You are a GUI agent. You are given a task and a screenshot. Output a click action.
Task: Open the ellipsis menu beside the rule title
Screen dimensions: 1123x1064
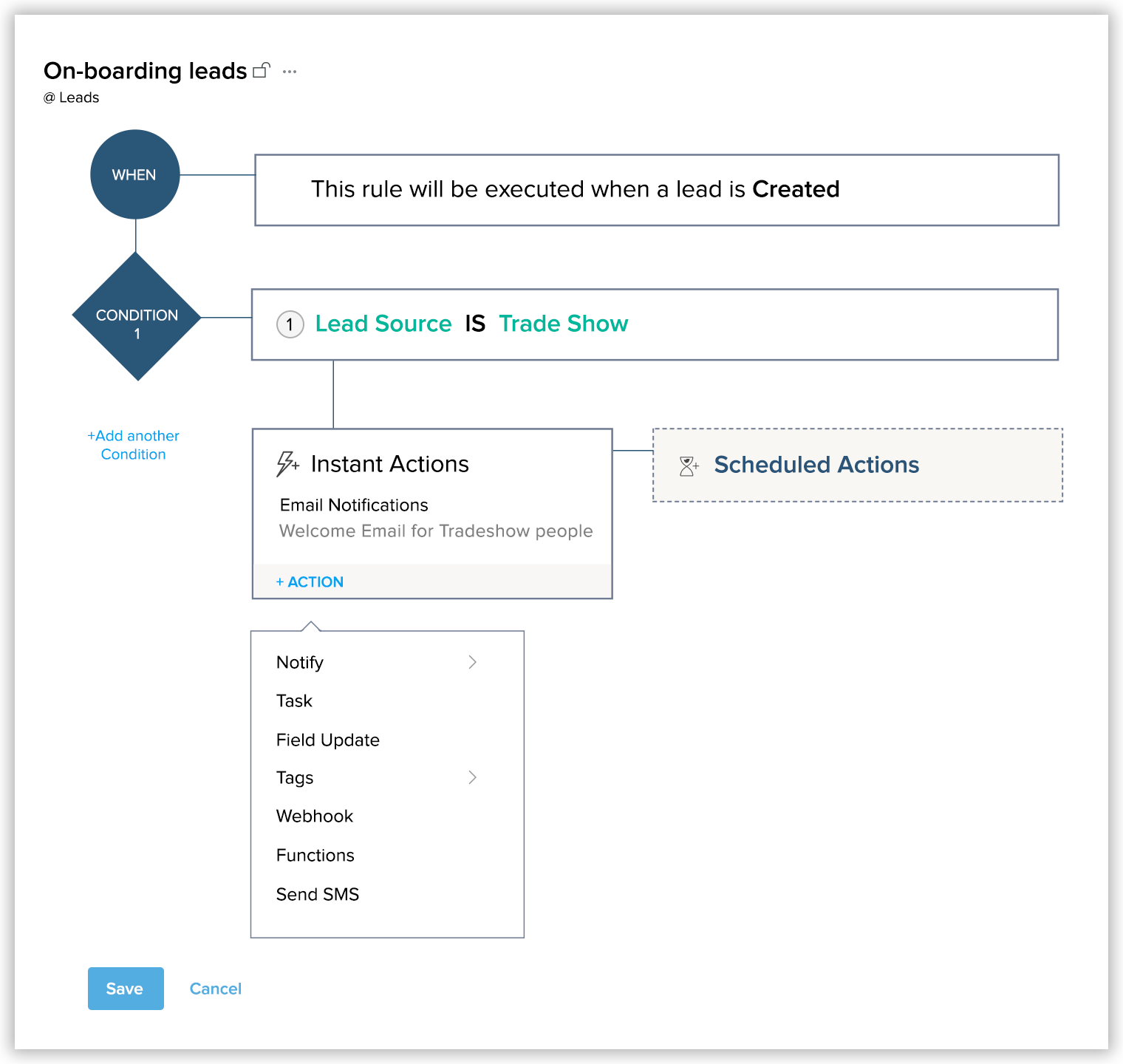coord(290,70)
